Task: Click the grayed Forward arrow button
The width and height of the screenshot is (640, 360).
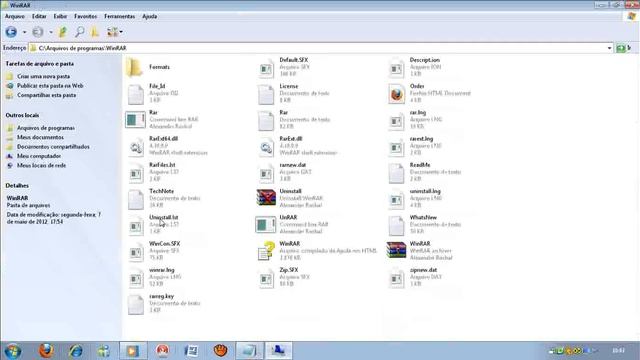Action: click(38, 32)
